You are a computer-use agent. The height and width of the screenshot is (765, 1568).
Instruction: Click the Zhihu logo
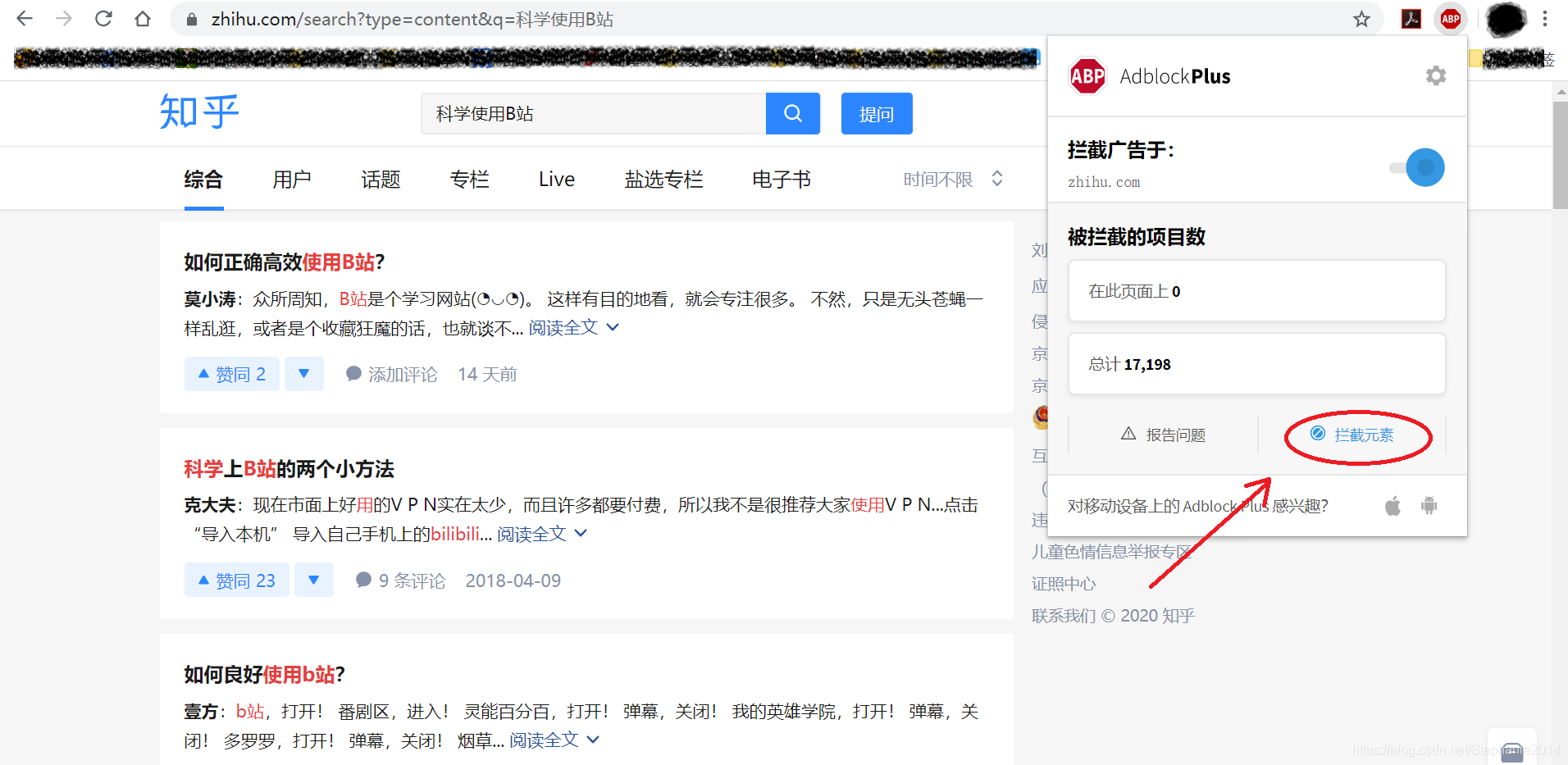[x=199, y=112]
